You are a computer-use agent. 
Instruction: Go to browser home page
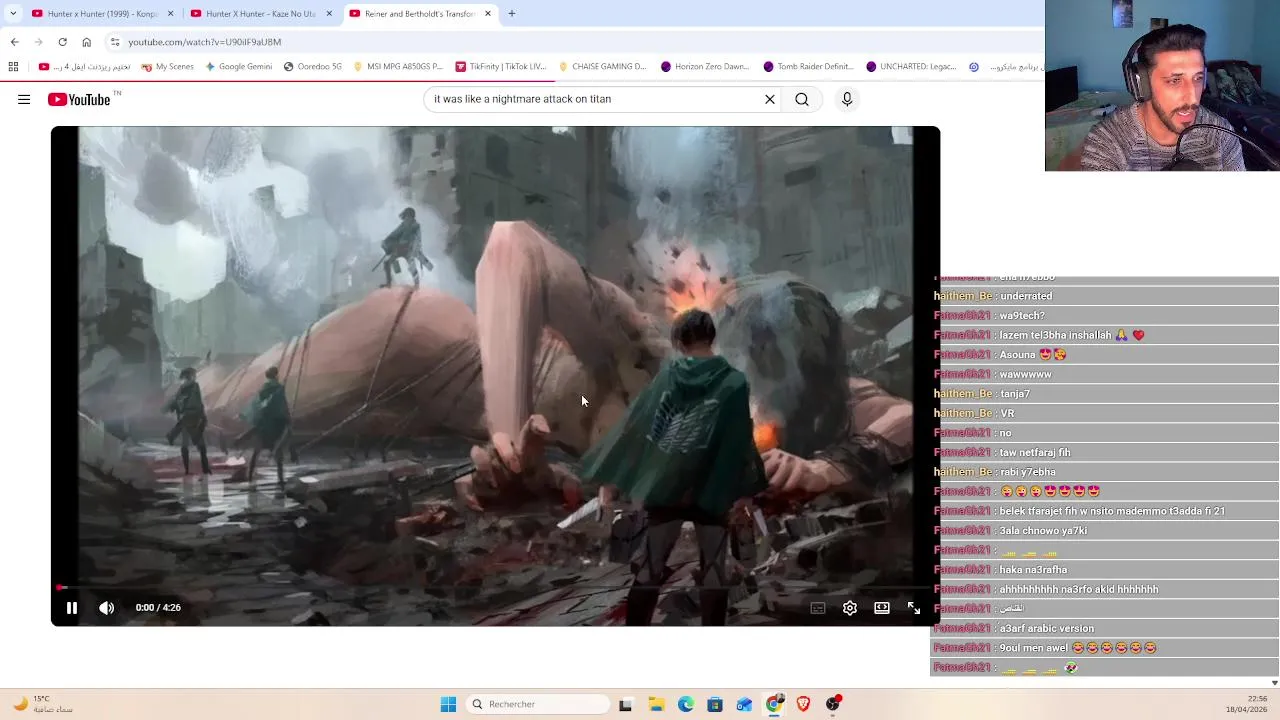(x=86, y=42)
